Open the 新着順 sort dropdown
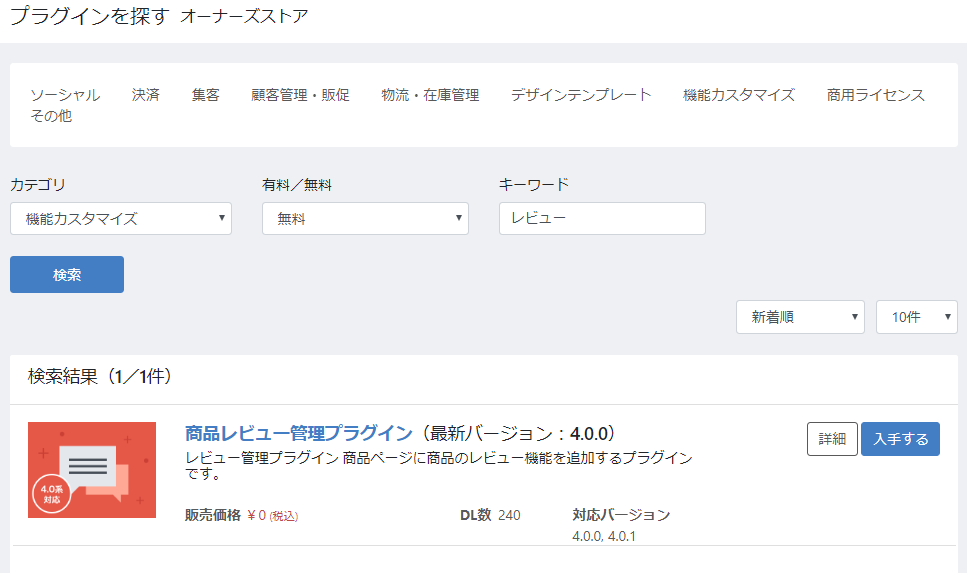 tap(800, 317)
